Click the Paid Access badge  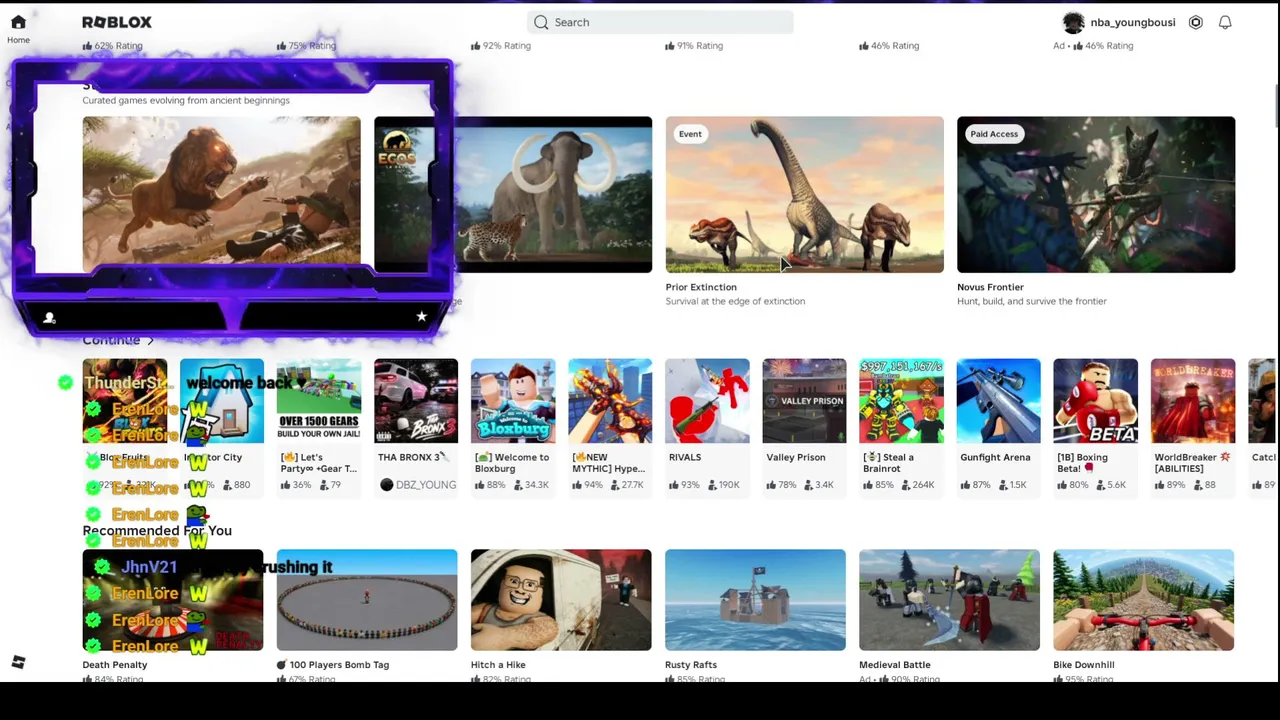click(x=994, y=134)
